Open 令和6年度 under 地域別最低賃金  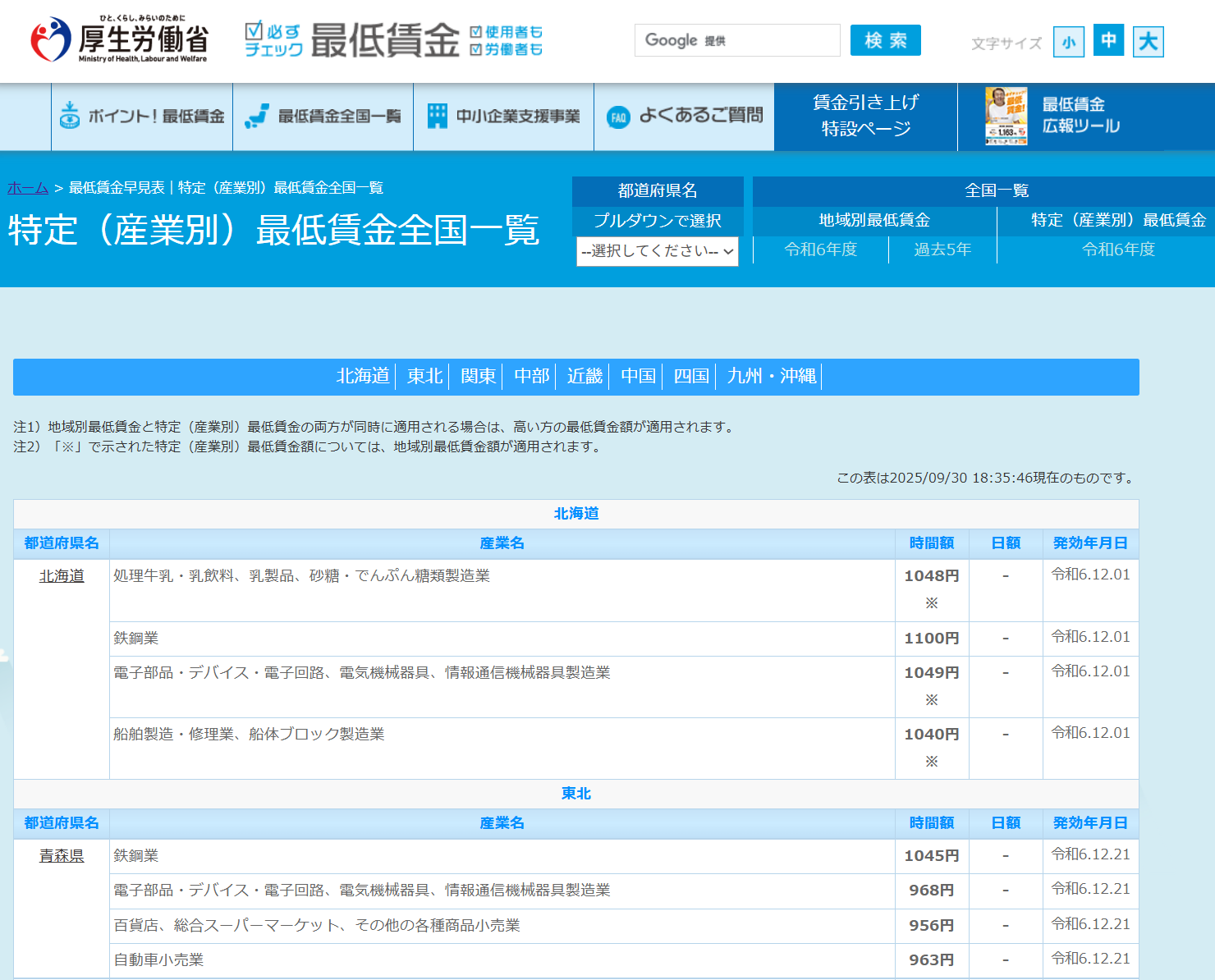coord(821,250)
